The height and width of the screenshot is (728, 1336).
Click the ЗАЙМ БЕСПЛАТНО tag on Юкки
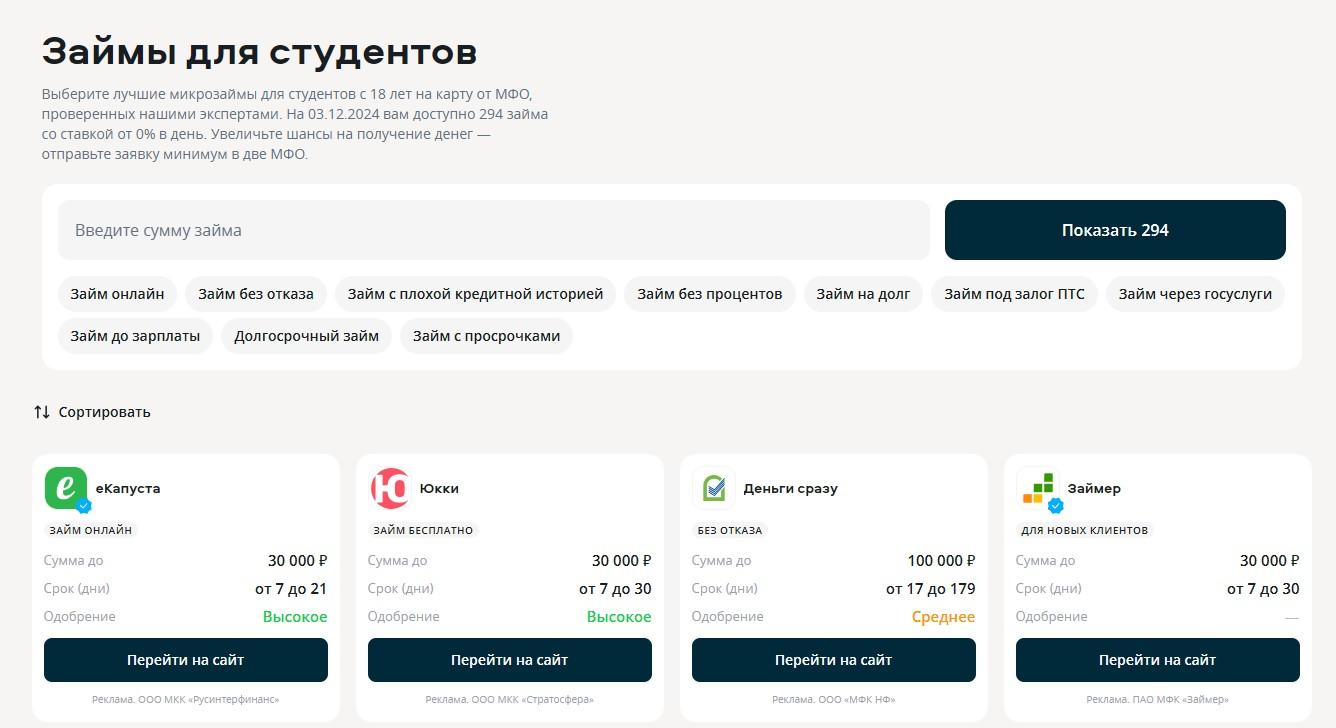tap(423, 530)
